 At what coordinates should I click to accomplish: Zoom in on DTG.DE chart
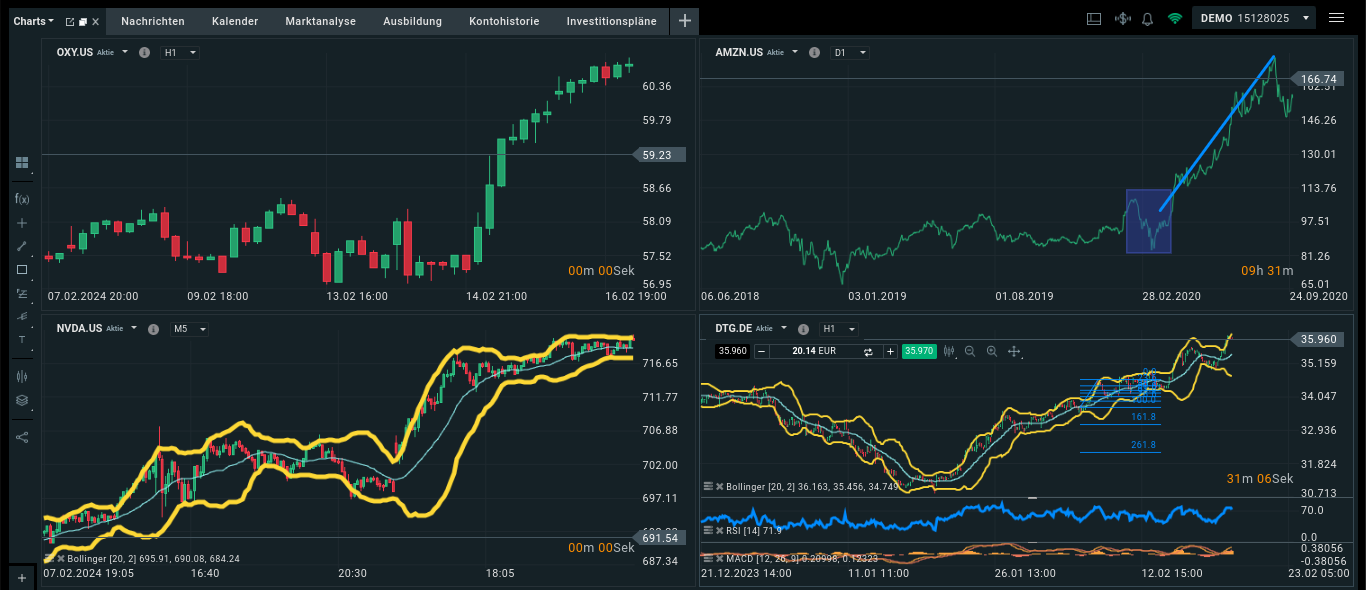click(x=992, y=351)
